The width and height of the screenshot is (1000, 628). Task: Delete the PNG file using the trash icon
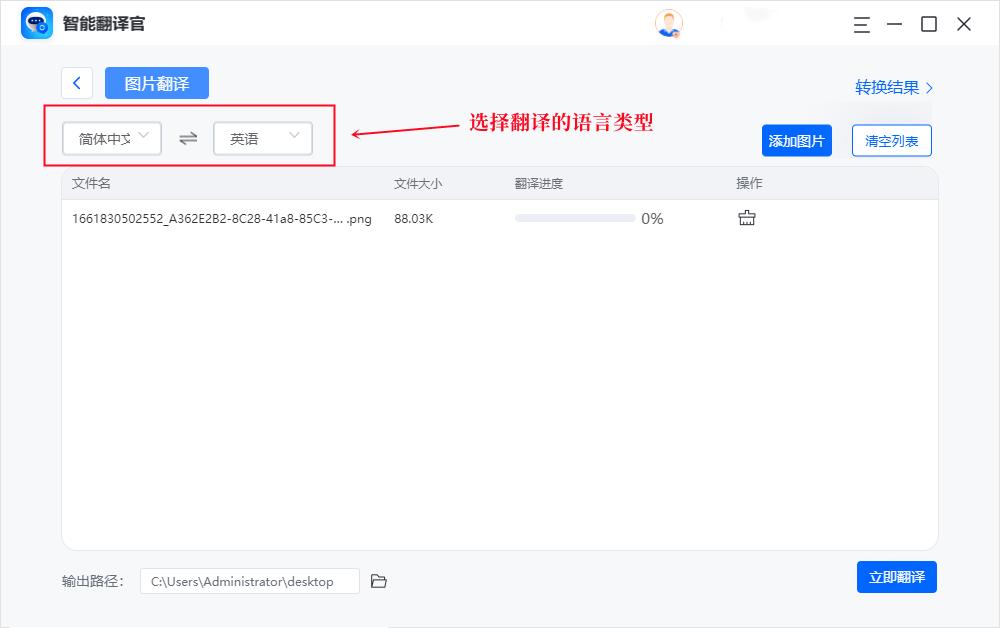click(746, 216)
